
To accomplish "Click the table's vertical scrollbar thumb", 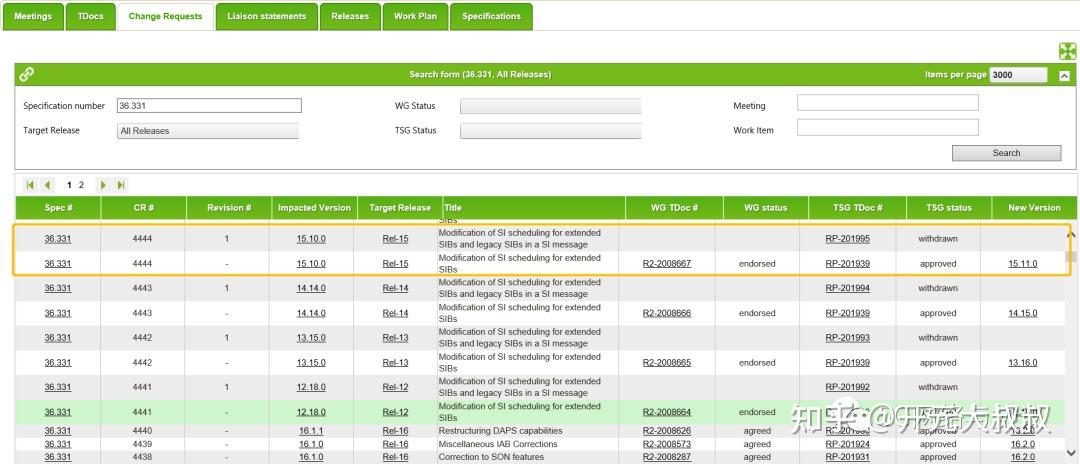I will (x=1070, y=257).
